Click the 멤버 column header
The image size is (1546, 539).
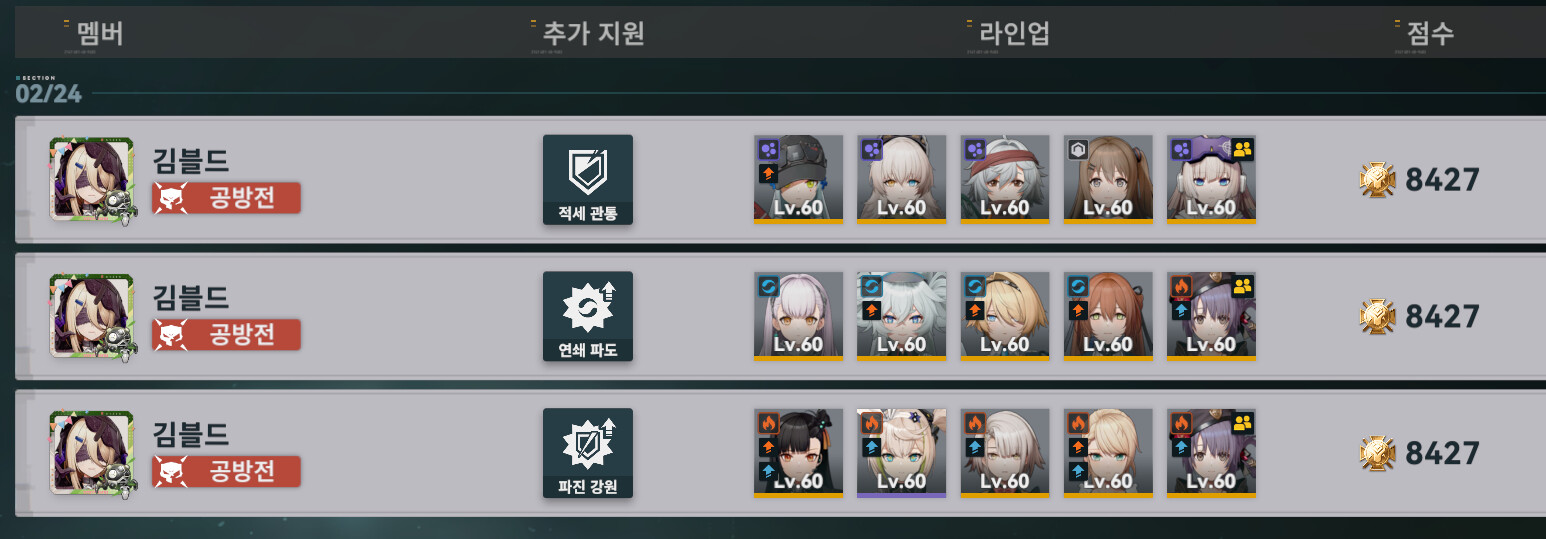pos(100,34)
